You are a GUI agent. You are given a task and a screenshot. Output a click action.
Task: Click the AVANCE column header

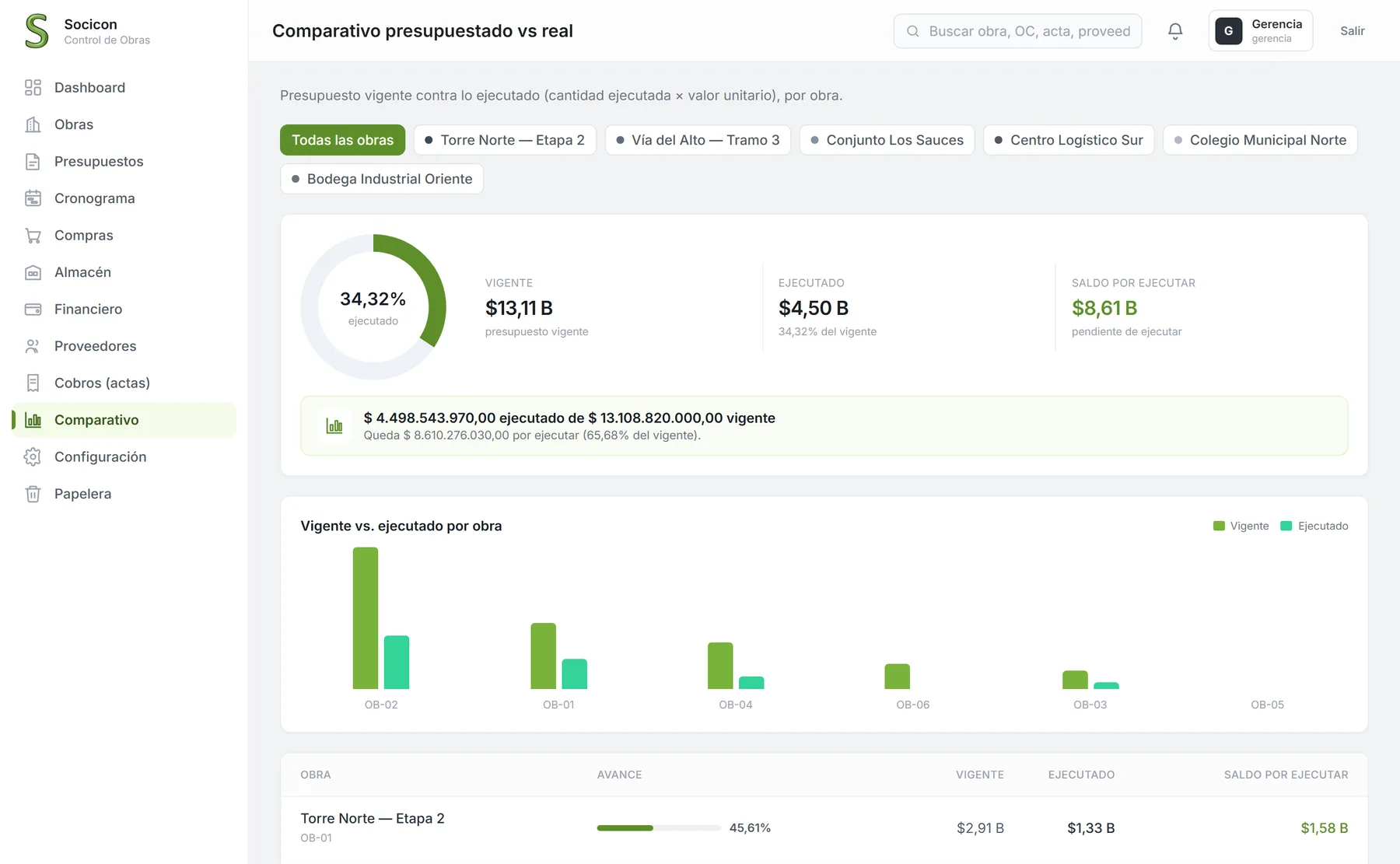pyautogui.click(x=619, y=775)
